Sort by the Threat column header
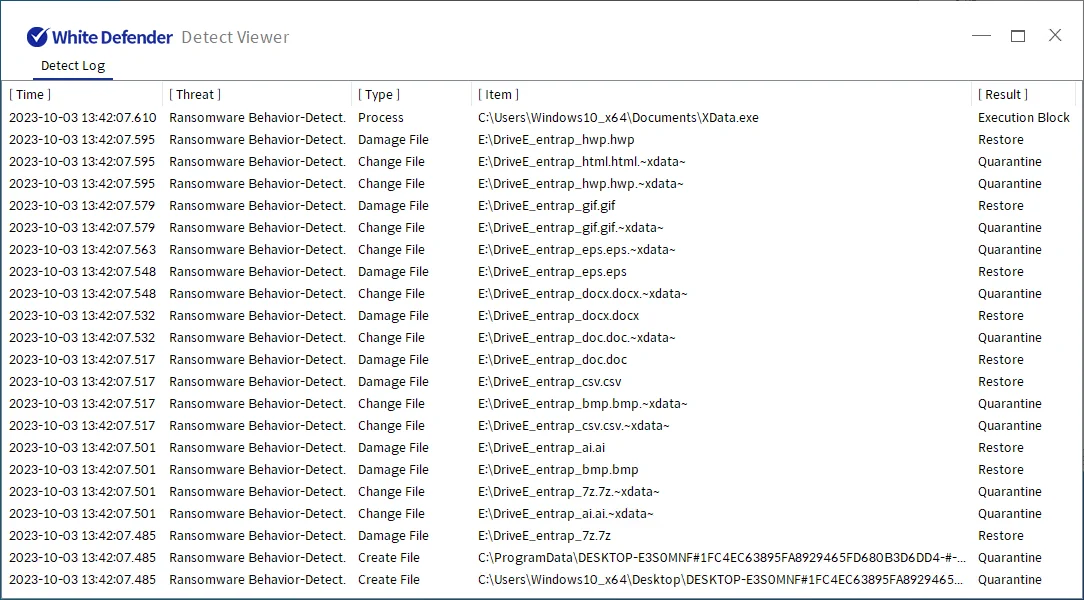The image size is (1084, 600). coord(195,95)
